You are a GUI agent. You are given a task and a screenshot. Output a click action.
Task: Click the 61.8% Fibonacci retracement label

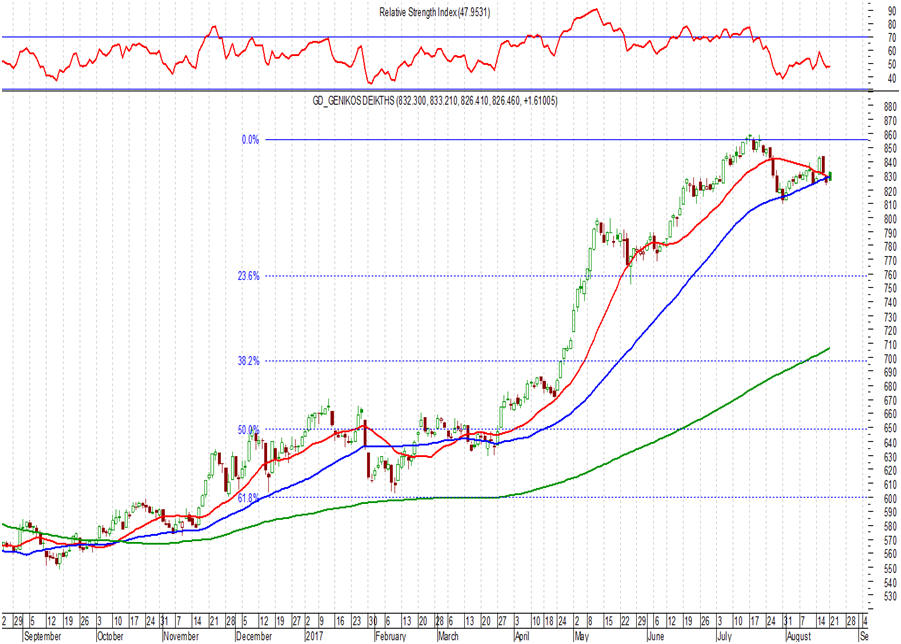249,498
